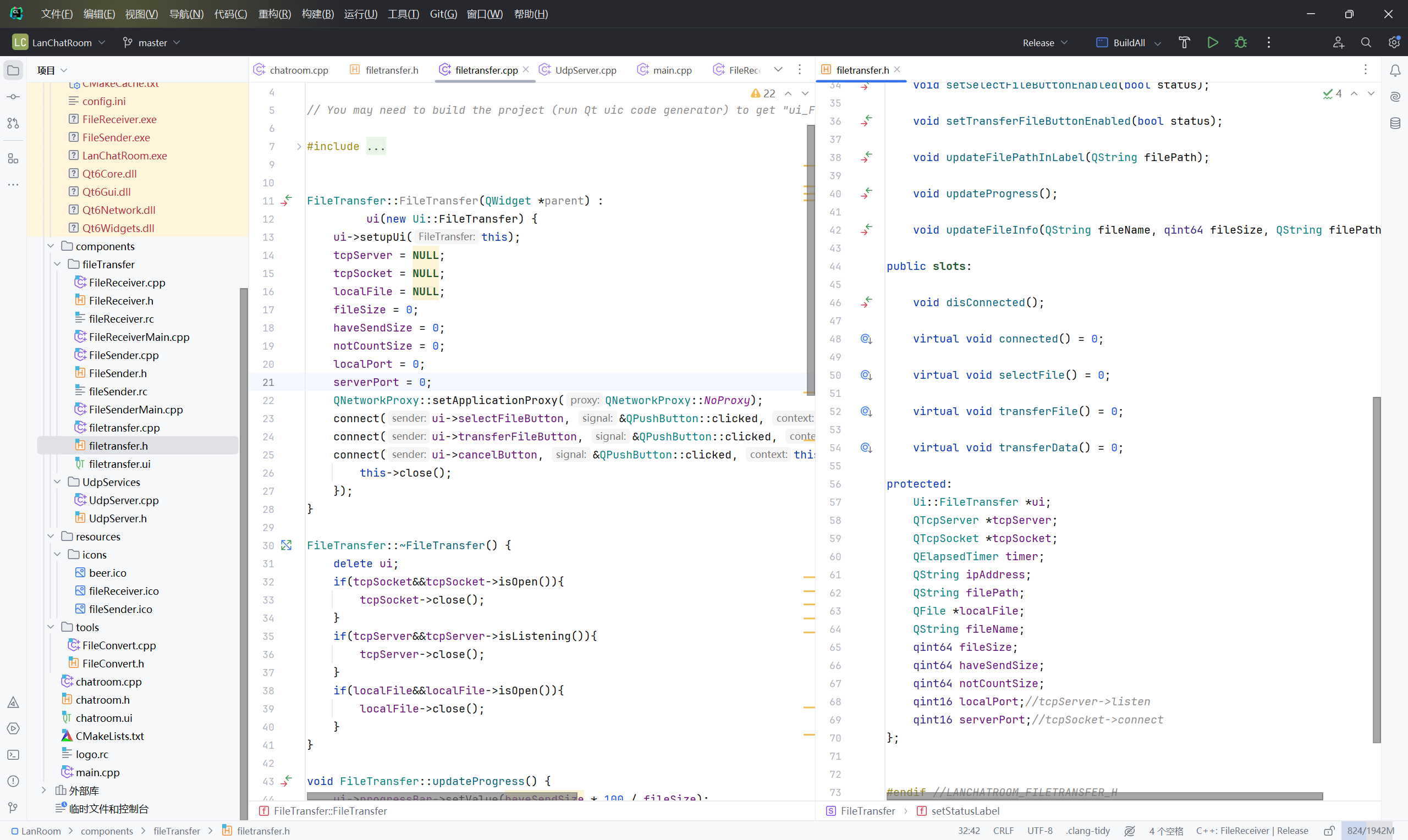Click the CRLF line separator widget
Viewport: 1408px width, 840px height.
pyautogui.click(x=1003, y=831)
